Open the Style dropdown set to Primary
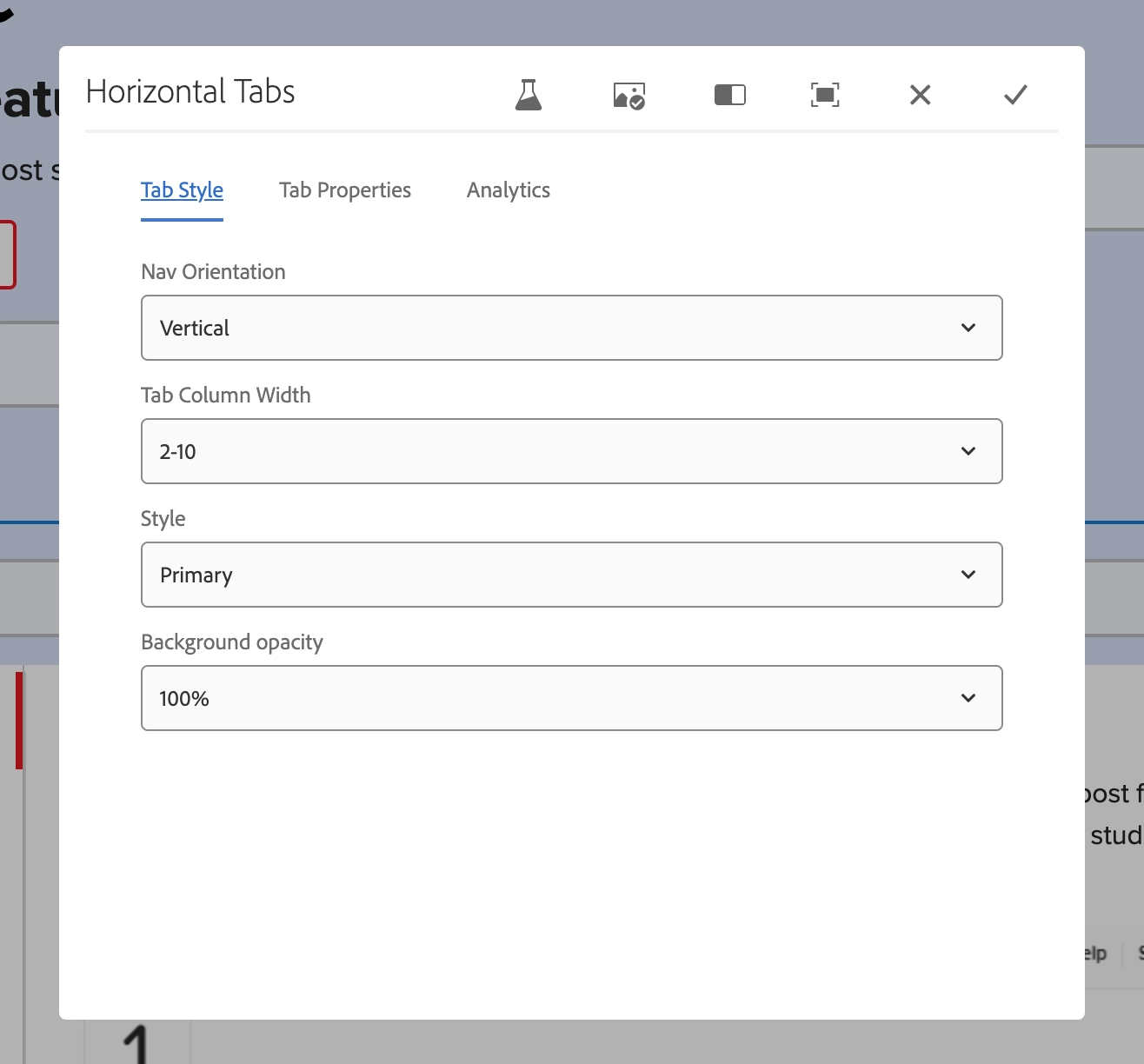1144x1064 pixels. click(x=571, y=575)
